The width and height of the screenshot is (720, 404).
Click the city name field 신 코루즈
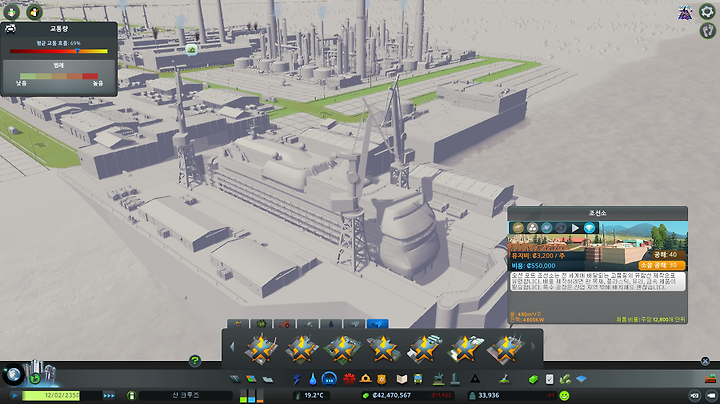click(x=186, y=395)
